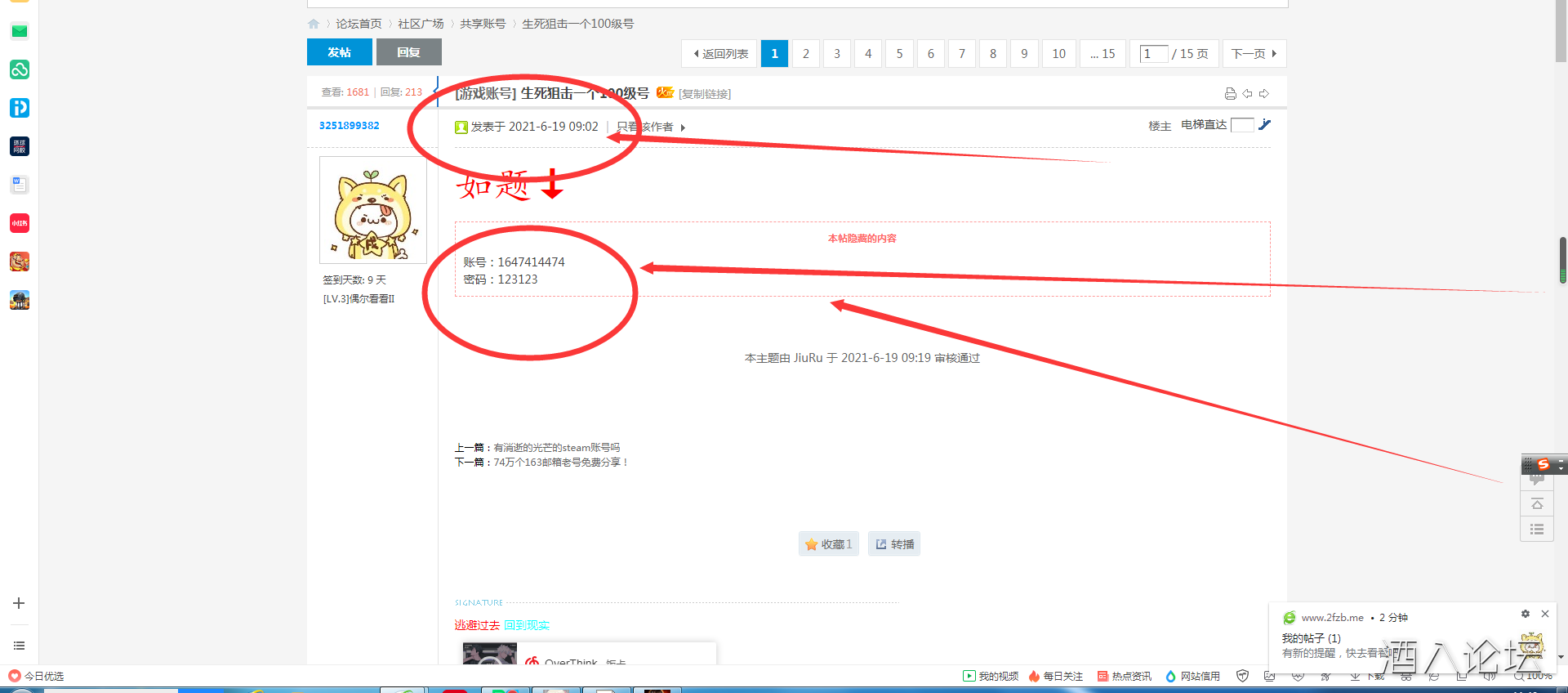Open user profile 3251899382
Image resolution: width=1568 pixels, height=693 pixels.
pos(350,125)
